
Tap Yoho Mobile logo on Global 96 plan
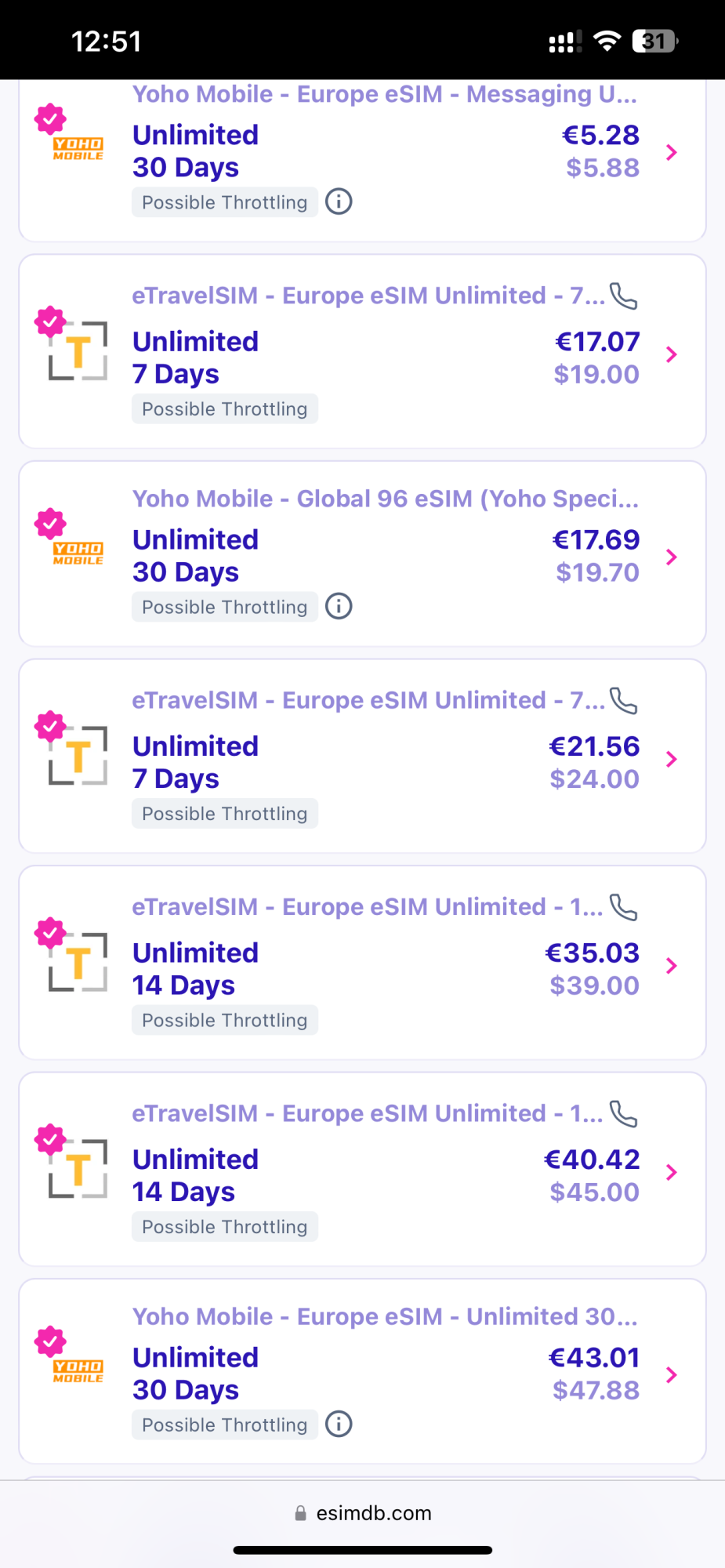pyautogui.click(x=78, y=554)
